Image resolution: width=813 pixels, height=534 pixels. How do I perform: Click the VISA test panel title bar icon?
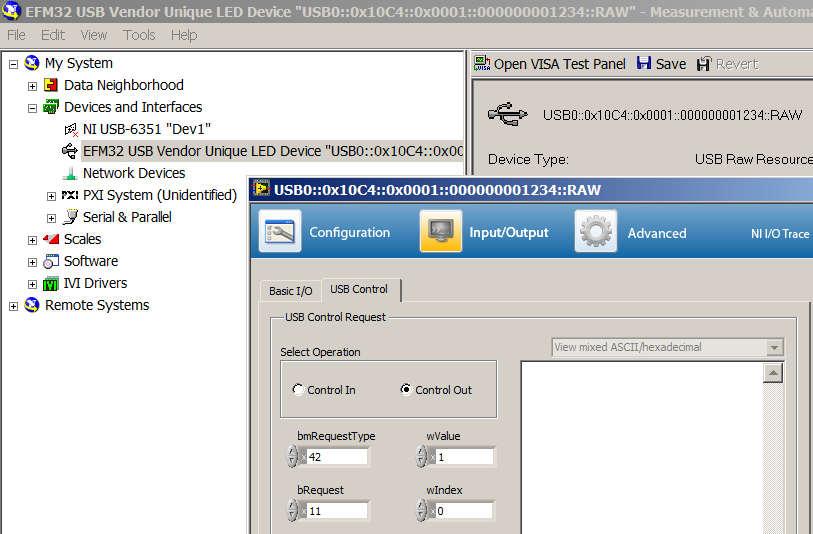261,189
